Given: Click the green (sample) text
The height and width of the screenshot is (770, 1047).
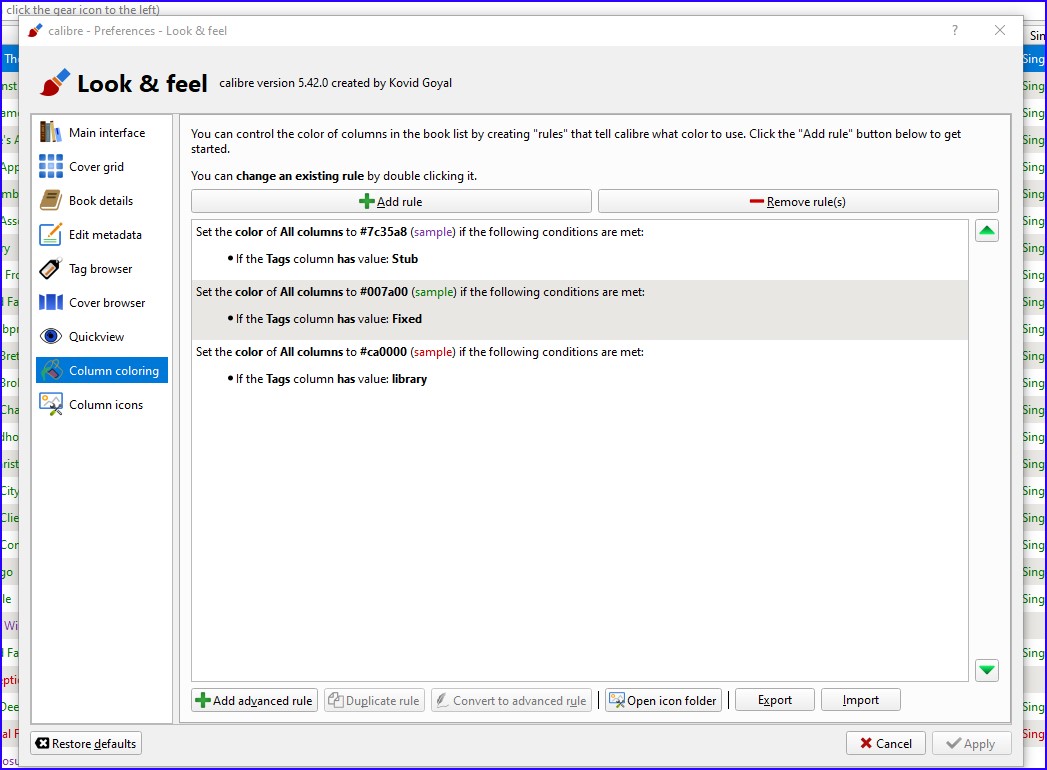Looking at the screenshot, I should pyautogui.click(x=434, y=292).
